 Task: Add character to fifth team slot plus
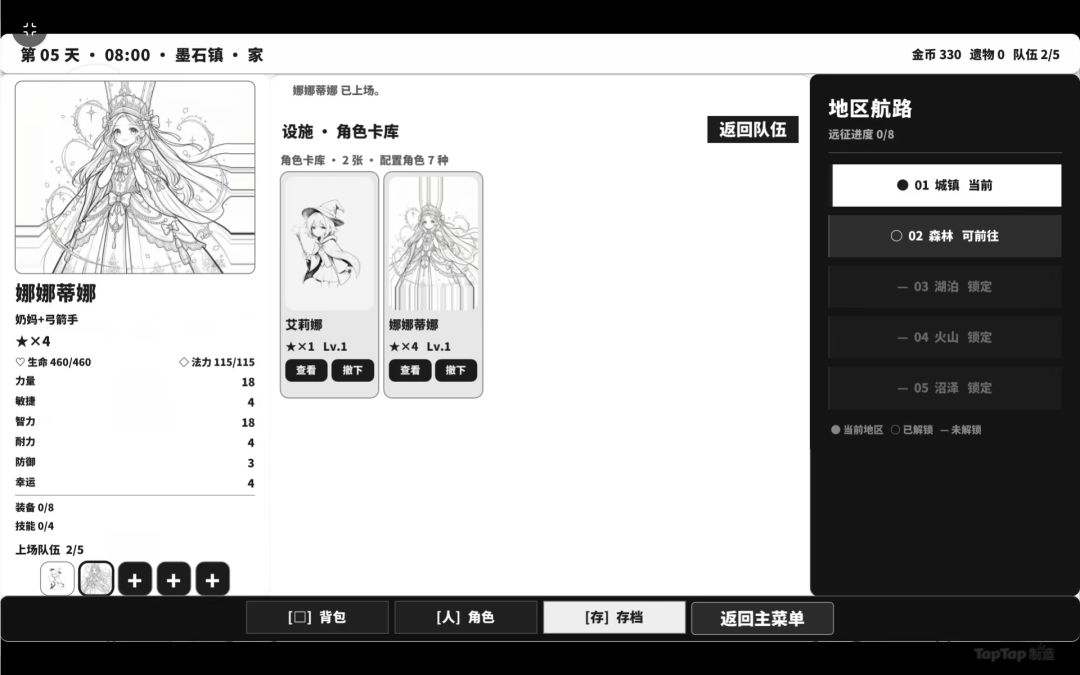coord(212,579)
